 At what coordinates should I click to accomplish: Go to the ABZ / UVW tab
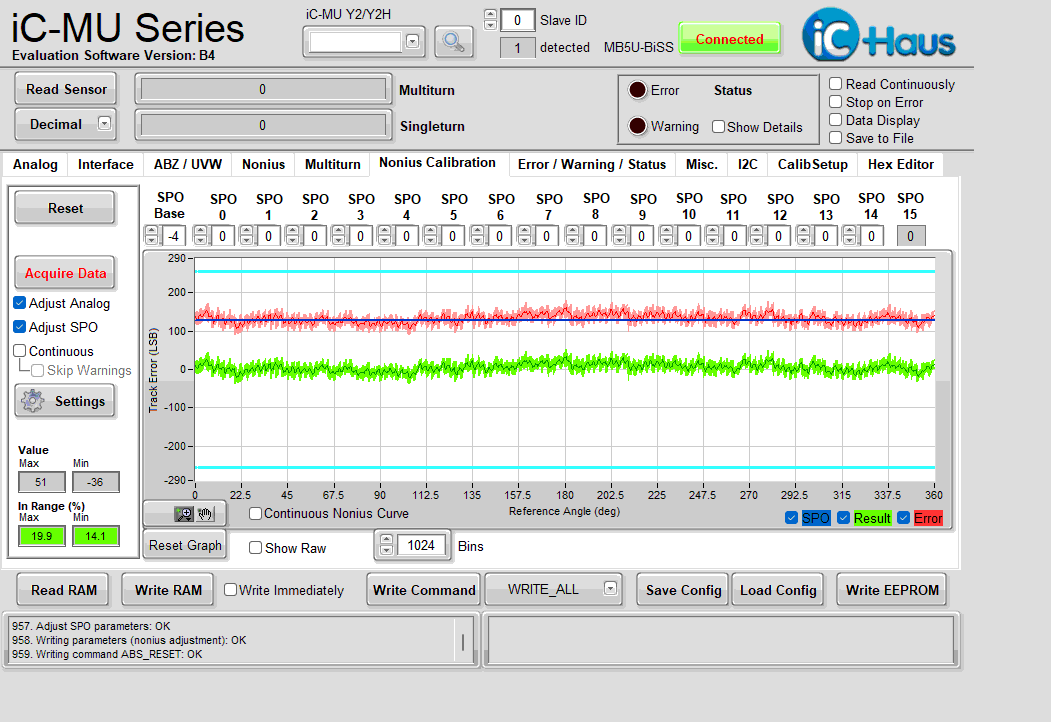188,164
